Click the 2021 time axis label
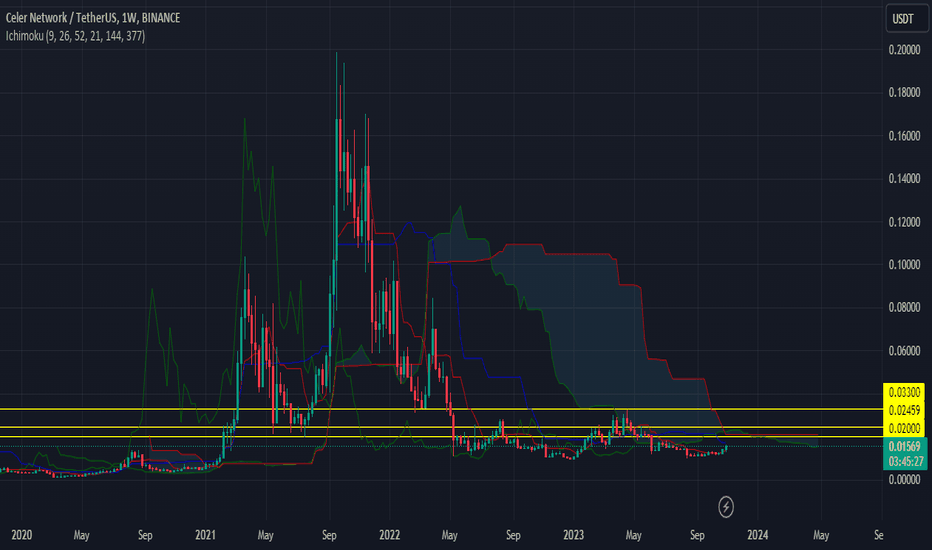 (205, 535)
